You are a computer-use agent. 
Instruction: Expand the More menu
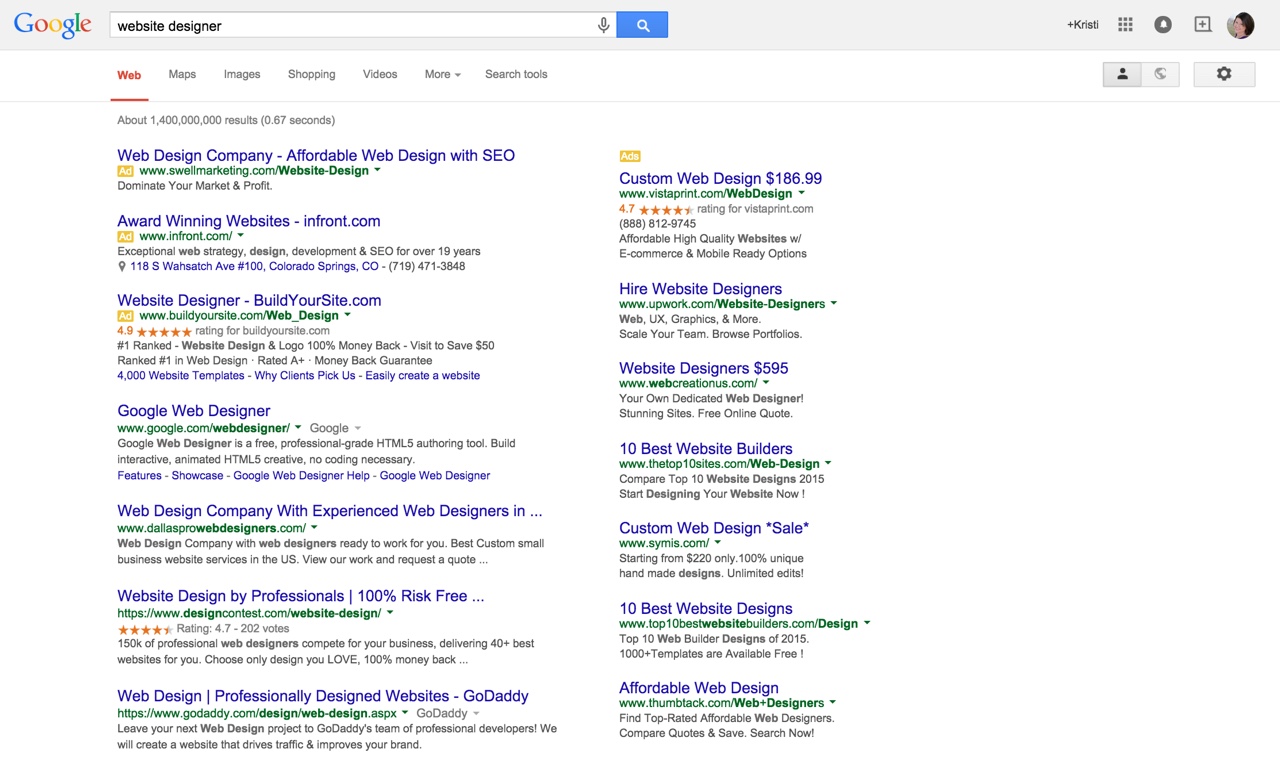[442, 74]
